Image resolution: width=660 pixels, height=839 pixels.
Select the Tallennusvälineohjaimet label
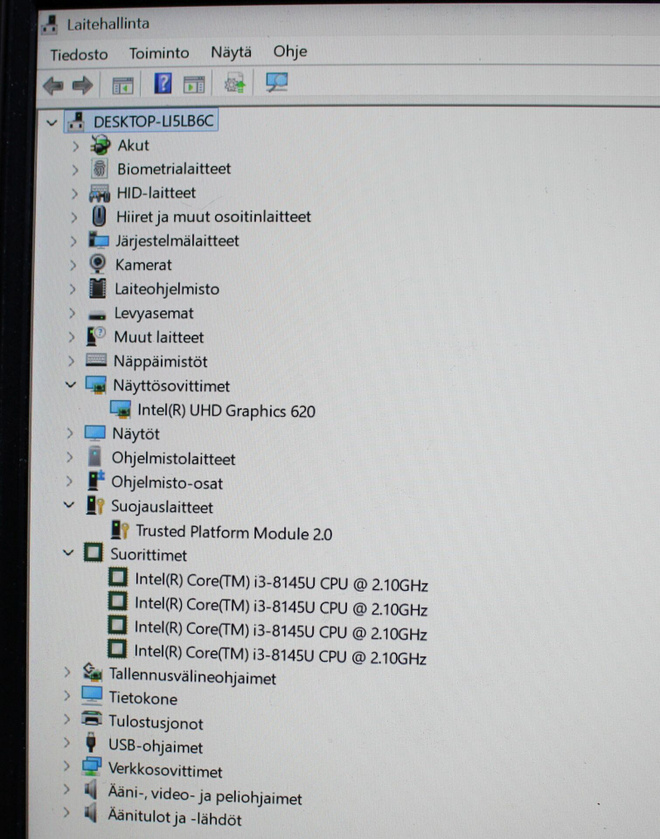[x=193, y=677]
